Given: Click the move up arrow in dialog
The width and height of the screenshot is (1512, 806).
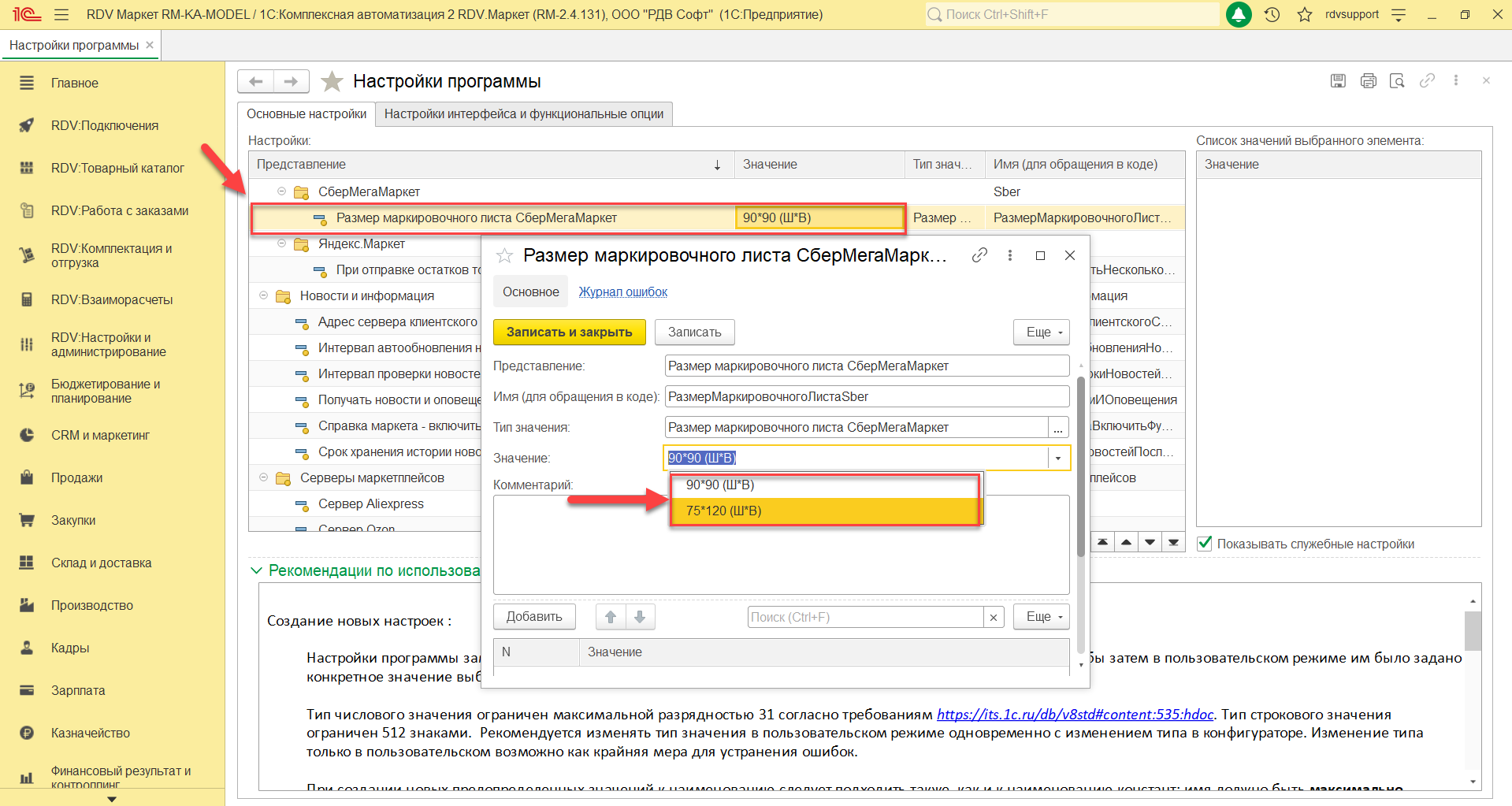Looking at the screenshot, I should 611,617.
